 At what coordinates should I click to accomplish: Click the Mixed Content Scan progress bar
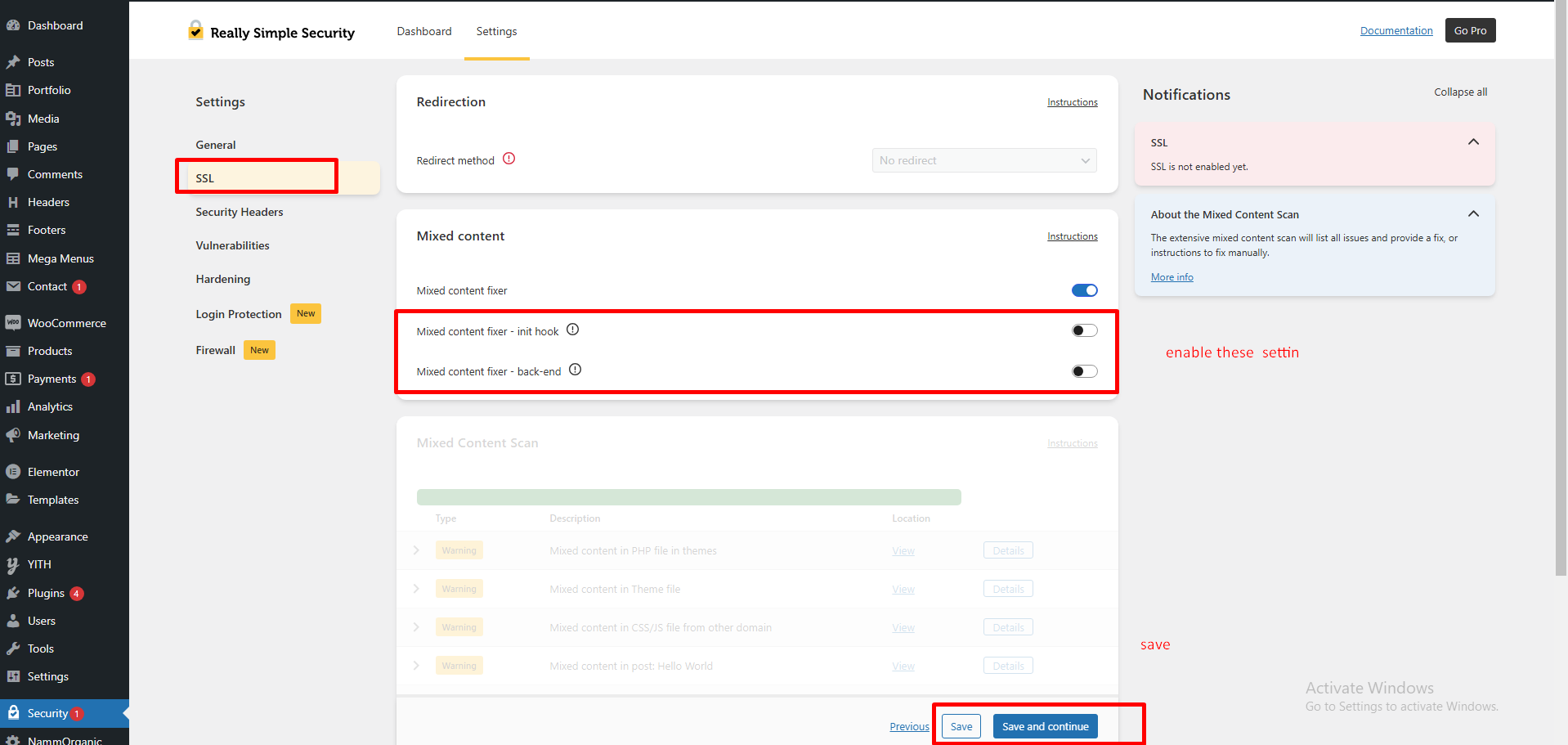[689, 497]
